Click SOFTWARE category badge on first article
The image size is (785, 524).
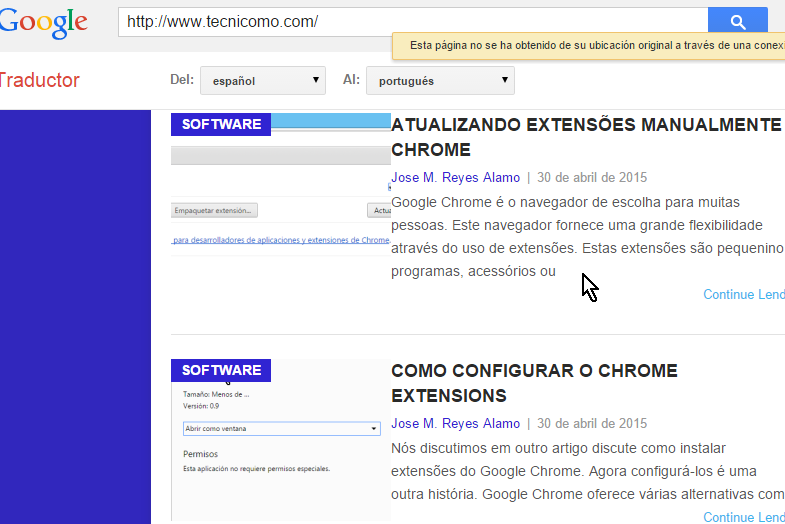221,124
